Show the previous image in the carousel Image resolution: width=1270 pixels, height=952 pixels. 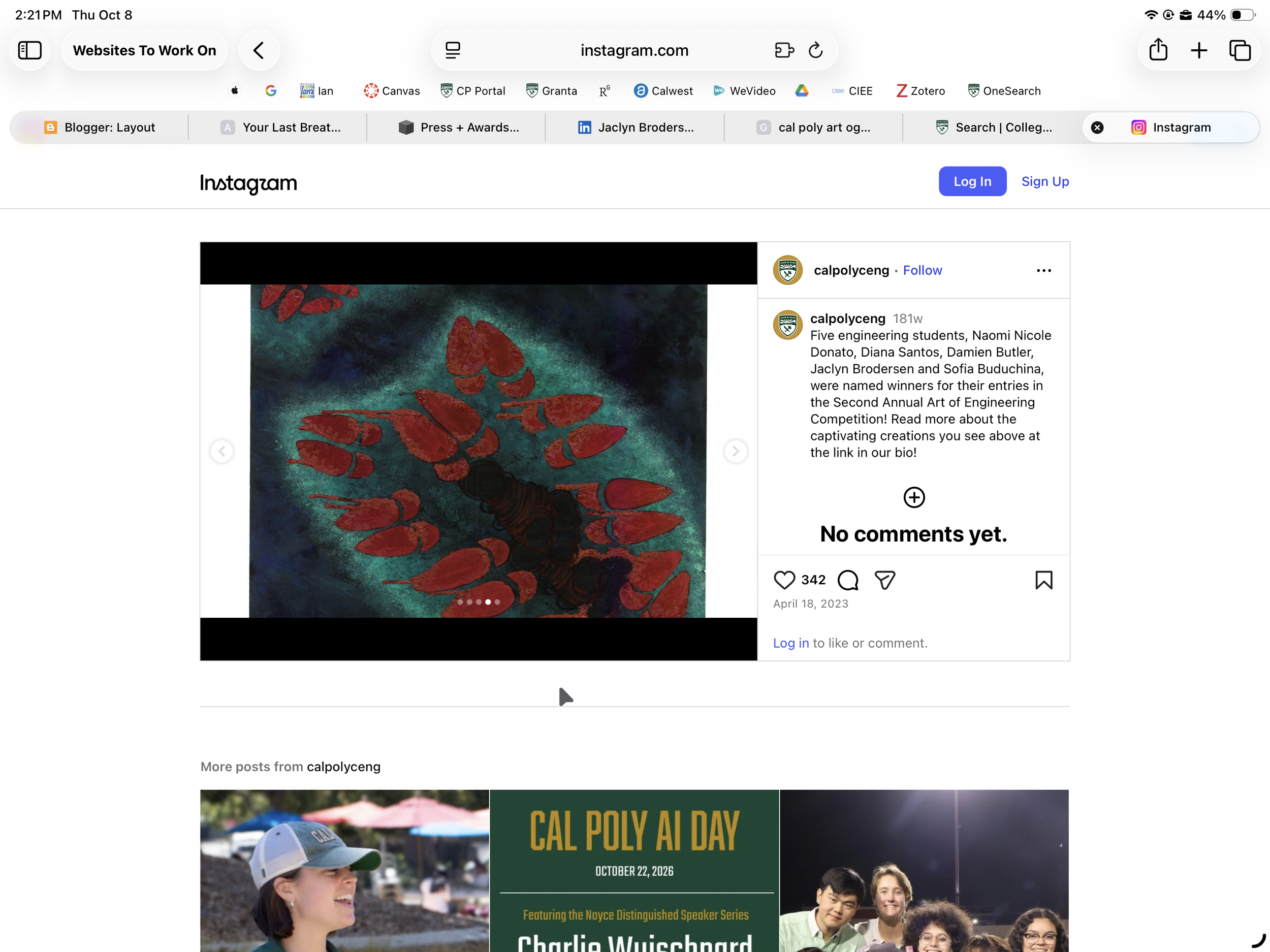221,451
